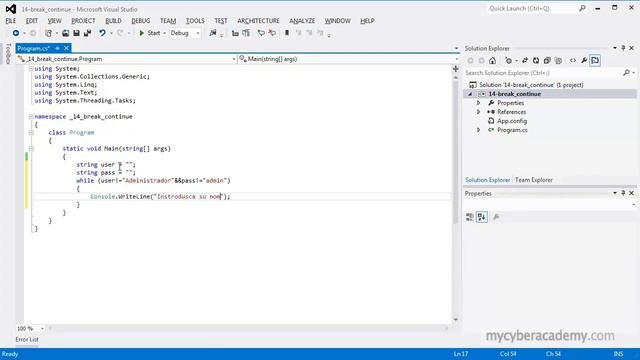
Task: Expand the References node
Action: [x=479, y=112]
